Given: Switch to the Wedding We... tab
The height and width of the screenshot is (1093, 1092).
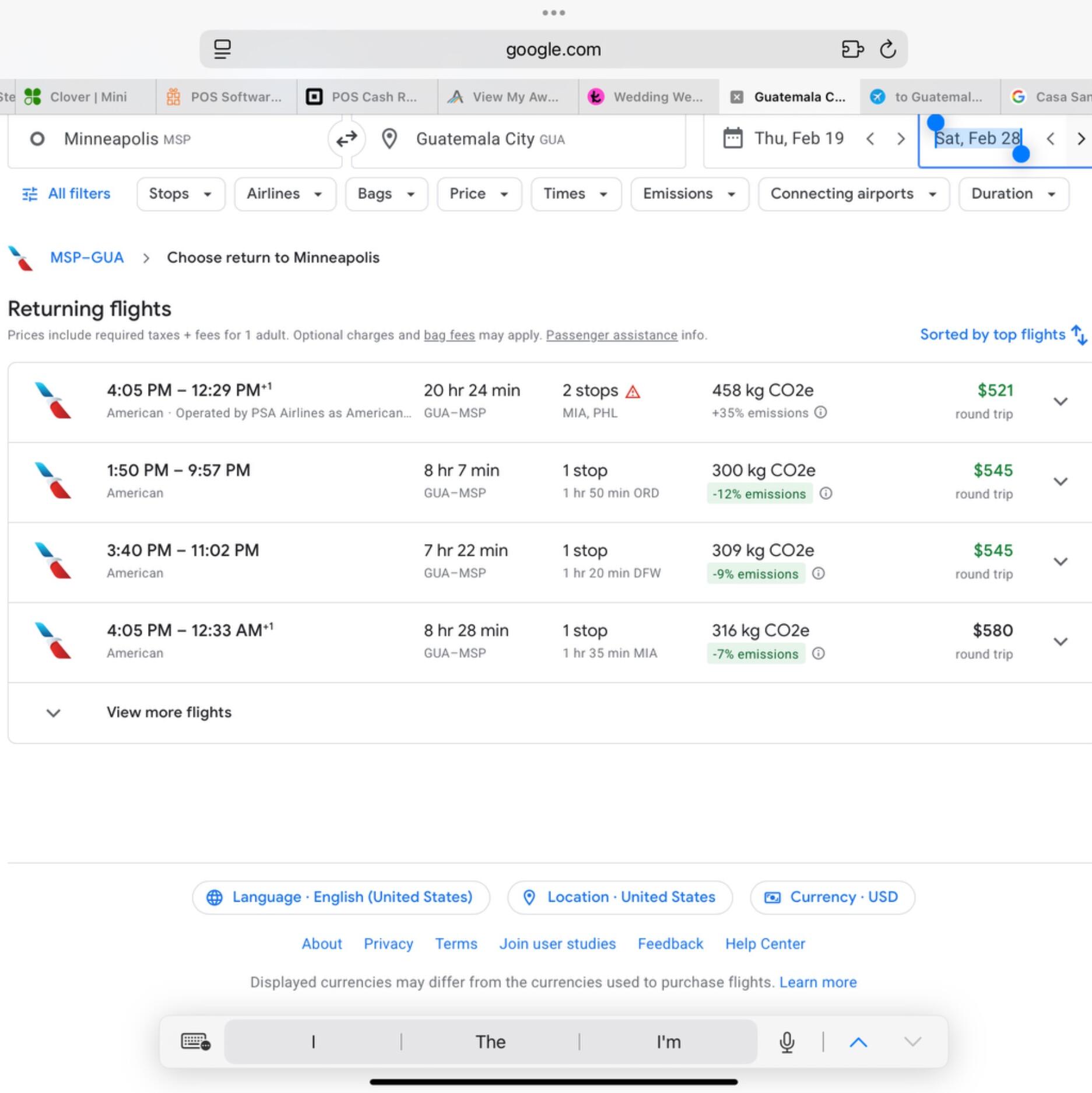Looking at the screenshot, I should 648,97.
